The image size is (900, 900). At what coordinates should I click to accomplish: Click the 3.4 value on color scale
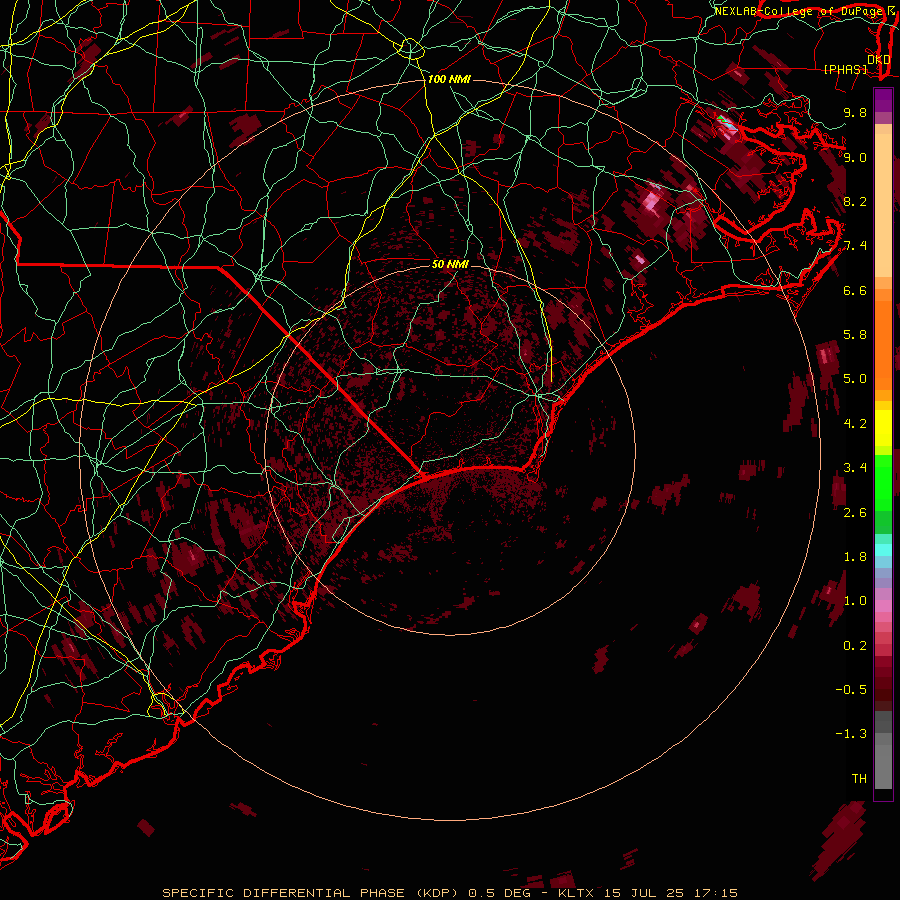click(855, 468)
